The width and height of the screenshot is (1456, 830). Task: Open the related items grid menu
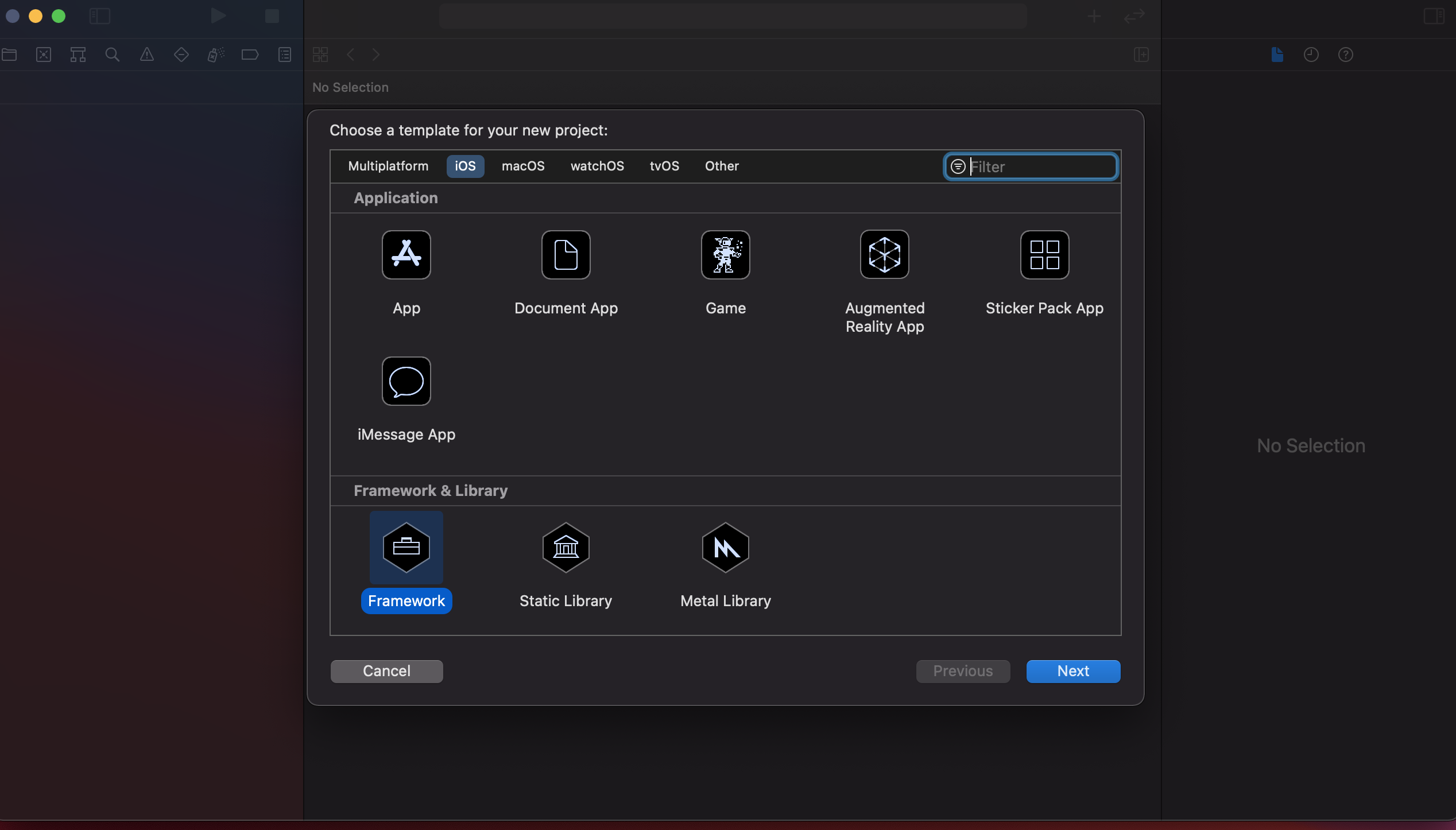pos(320,55)
